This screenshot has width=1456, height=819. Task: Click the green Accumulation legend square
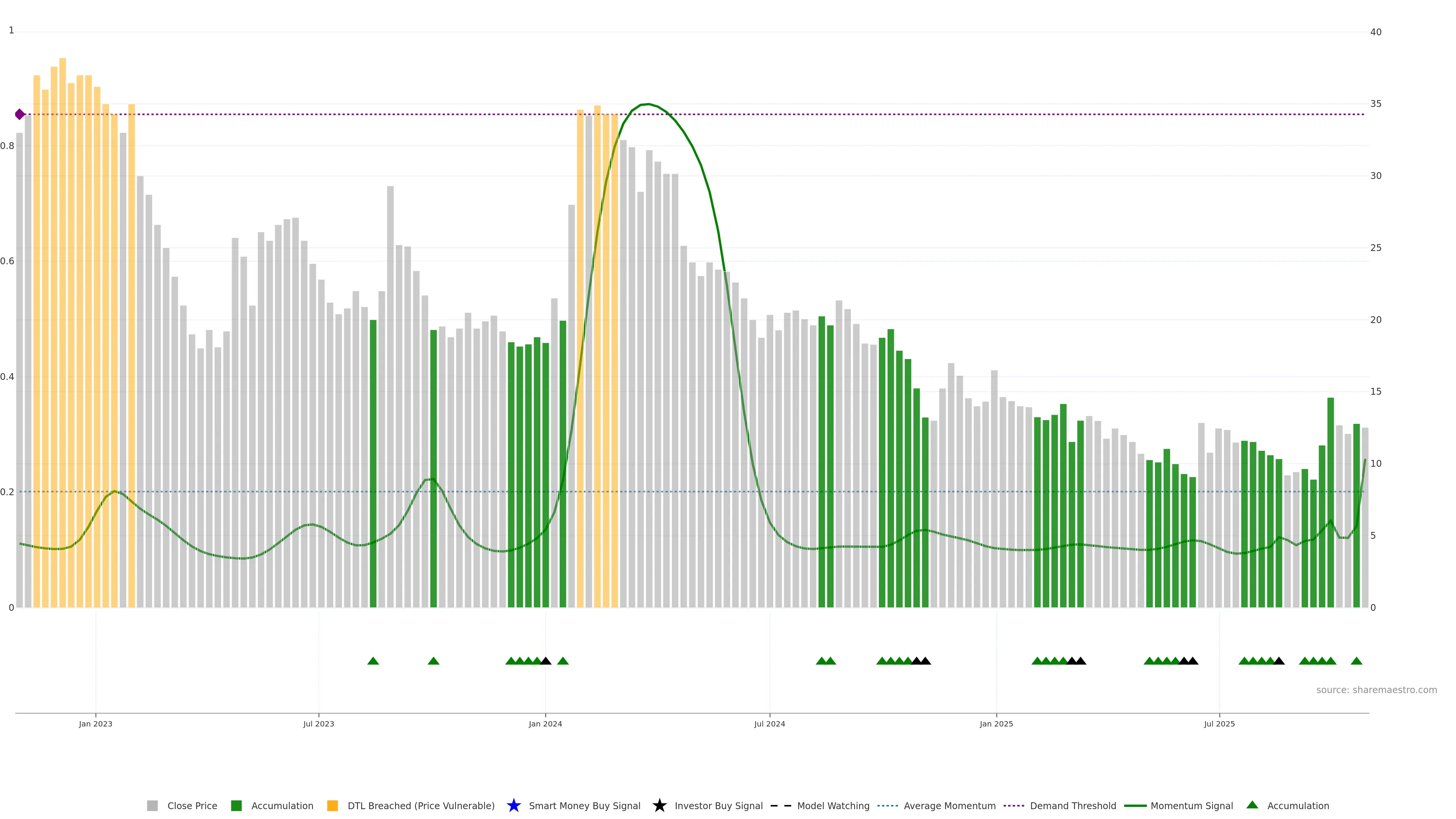click(236, 805)
